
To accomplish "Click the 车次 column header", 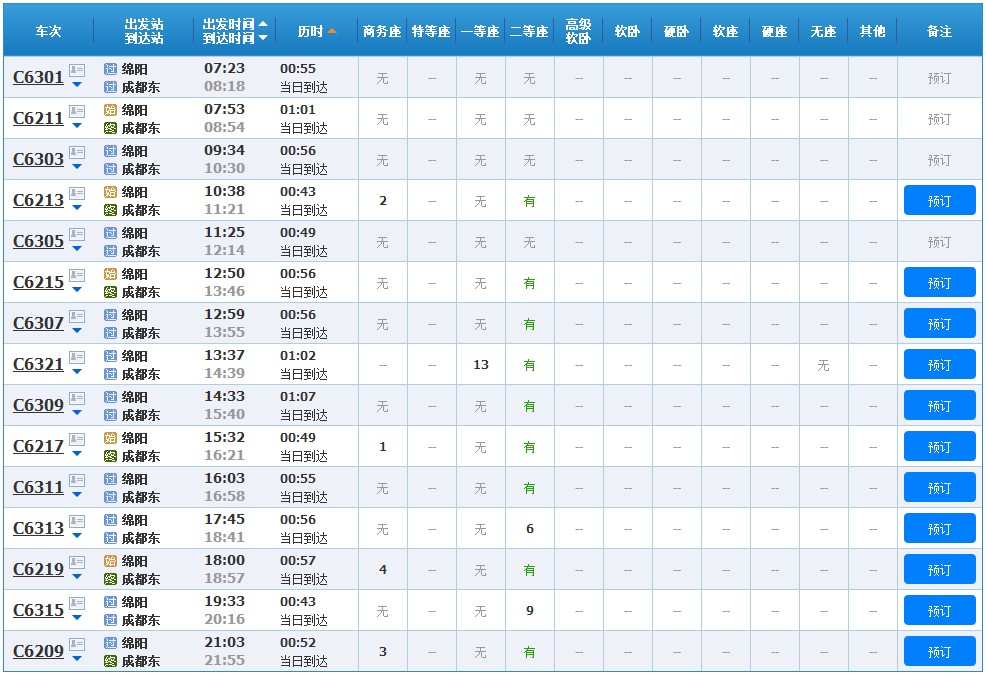I will [48, 31].
